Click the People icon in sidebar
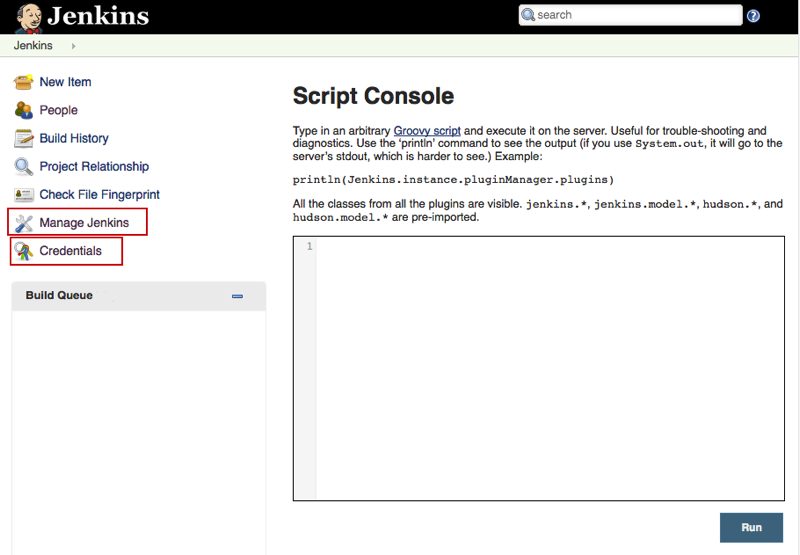The image size is (800, 555). 24,110
